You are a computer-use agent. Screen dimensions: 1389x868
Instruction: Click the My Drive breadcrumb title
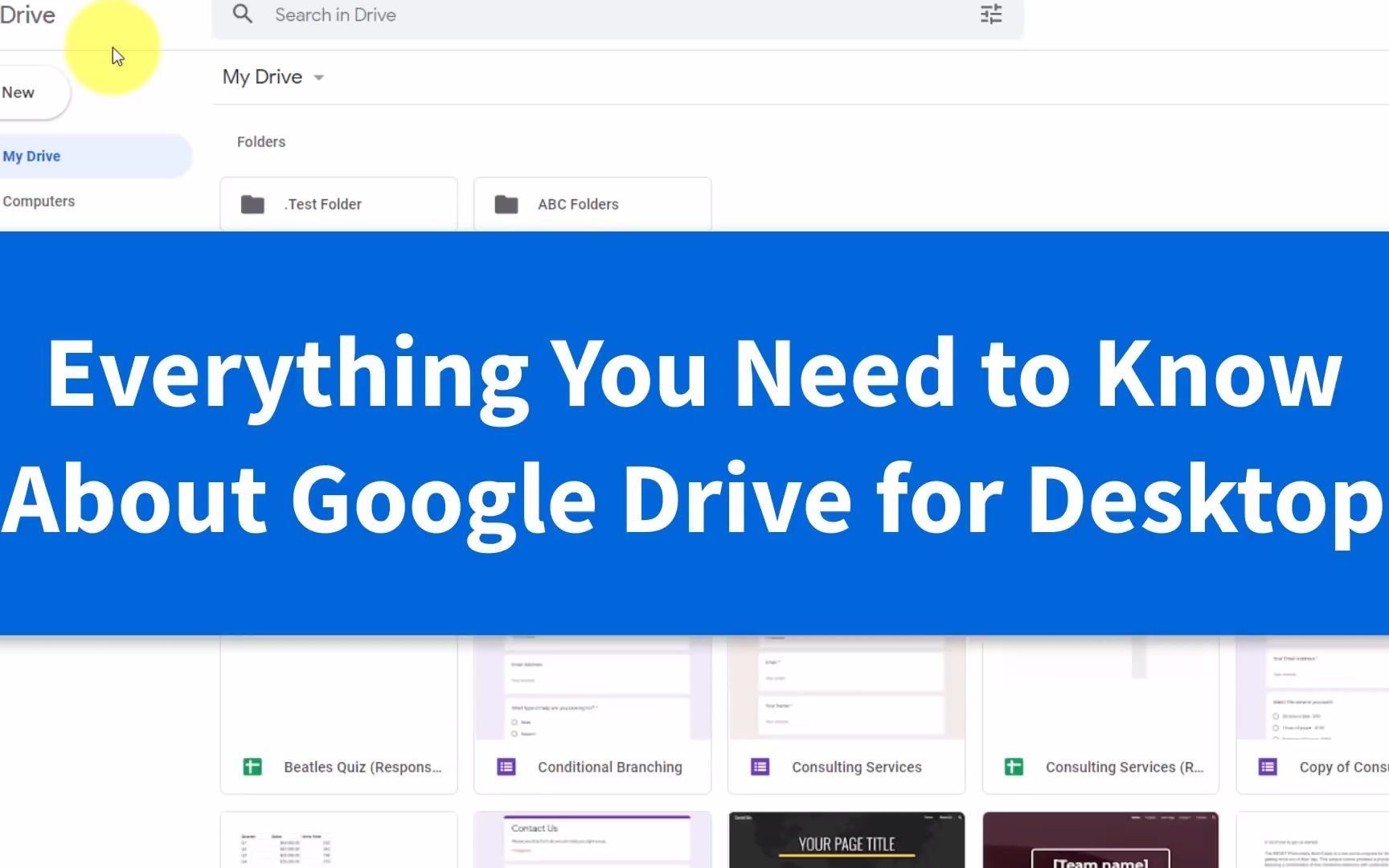pyautogui.click(x=263, y=77)
